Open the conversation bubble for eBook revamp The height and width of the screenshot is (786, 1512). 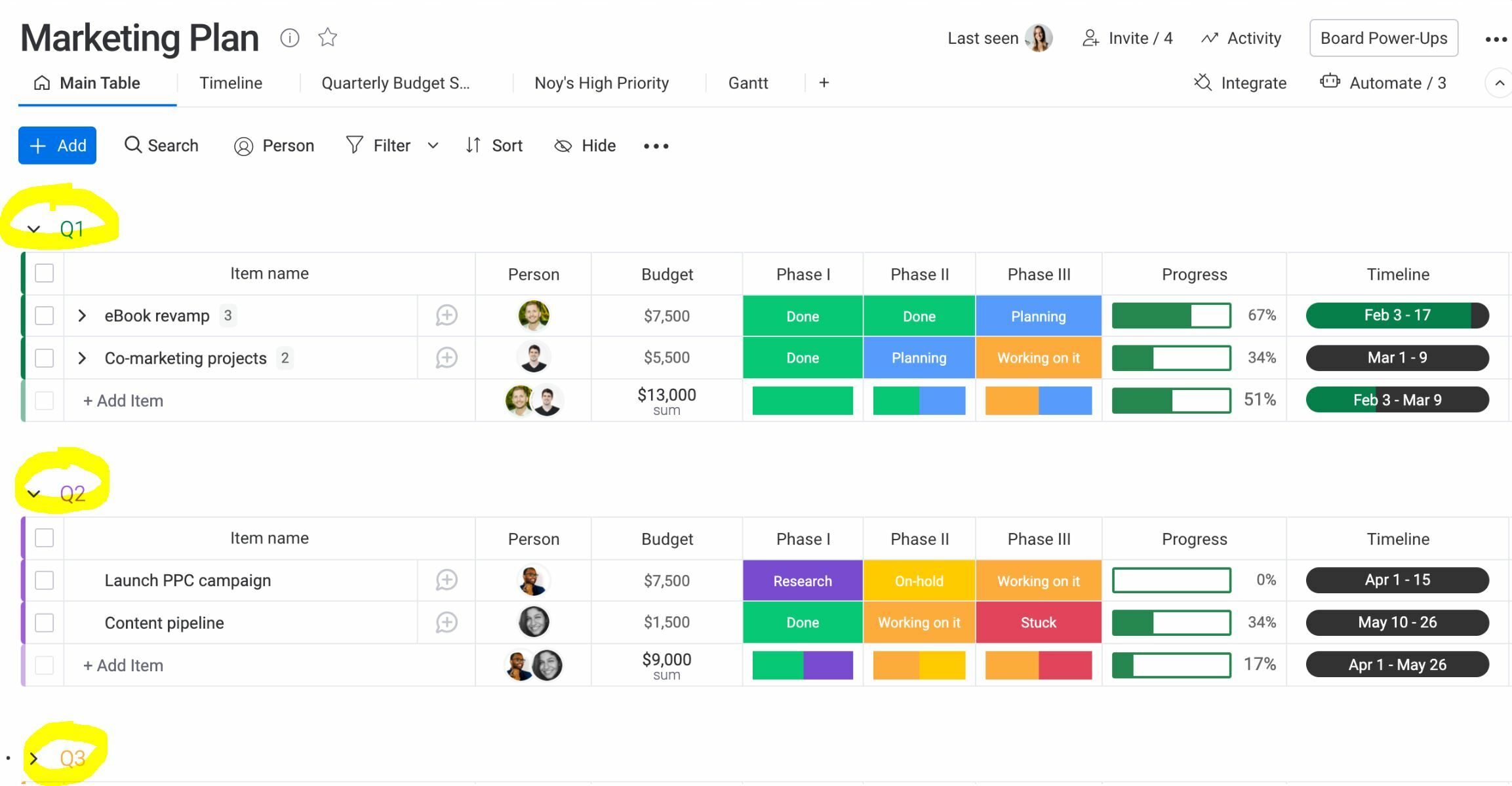point(447,315)
